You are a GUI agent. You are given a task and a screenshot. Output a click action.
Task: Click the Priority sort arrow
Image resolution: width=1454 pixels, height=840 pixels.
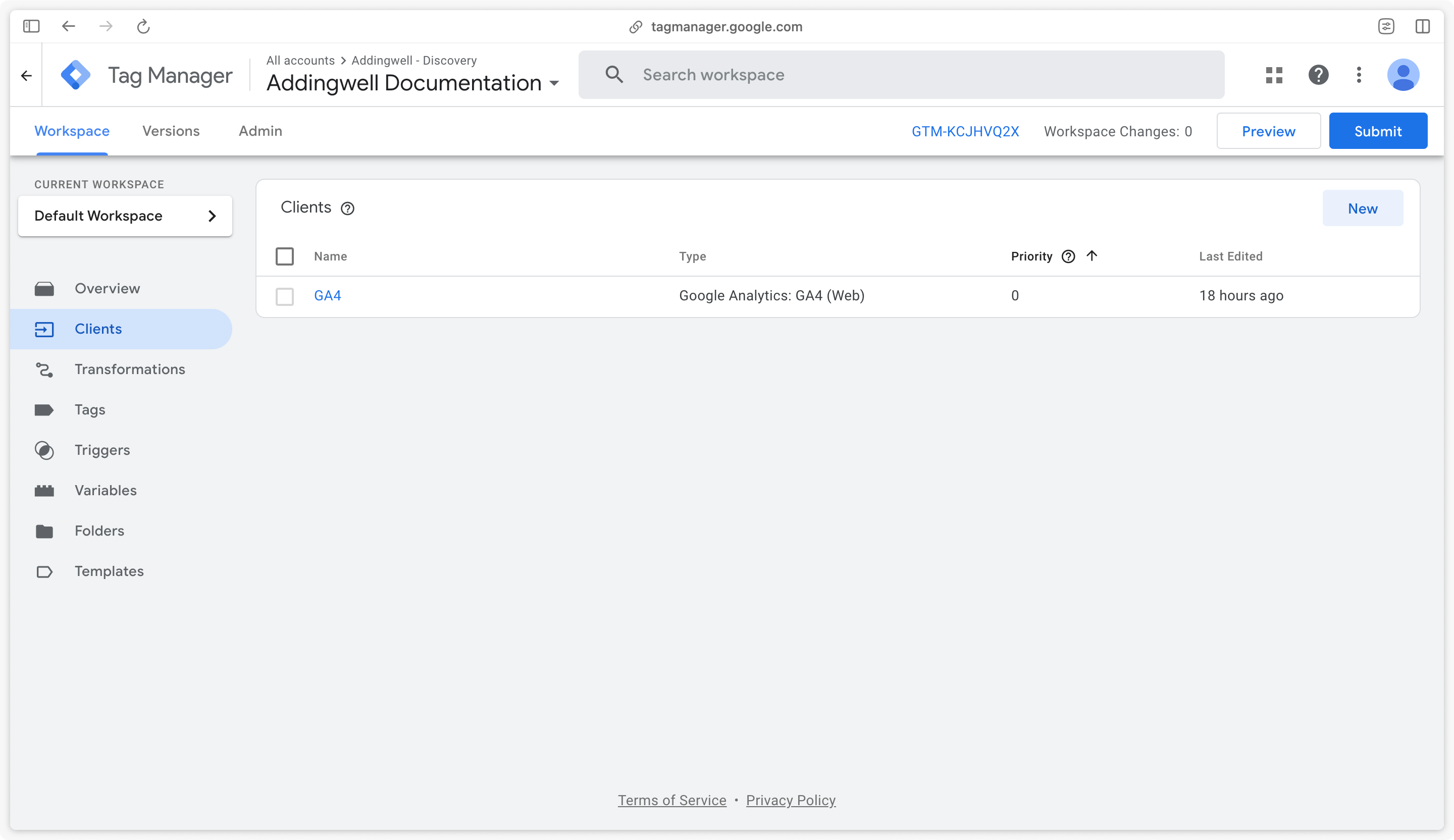click(1092, 255)
